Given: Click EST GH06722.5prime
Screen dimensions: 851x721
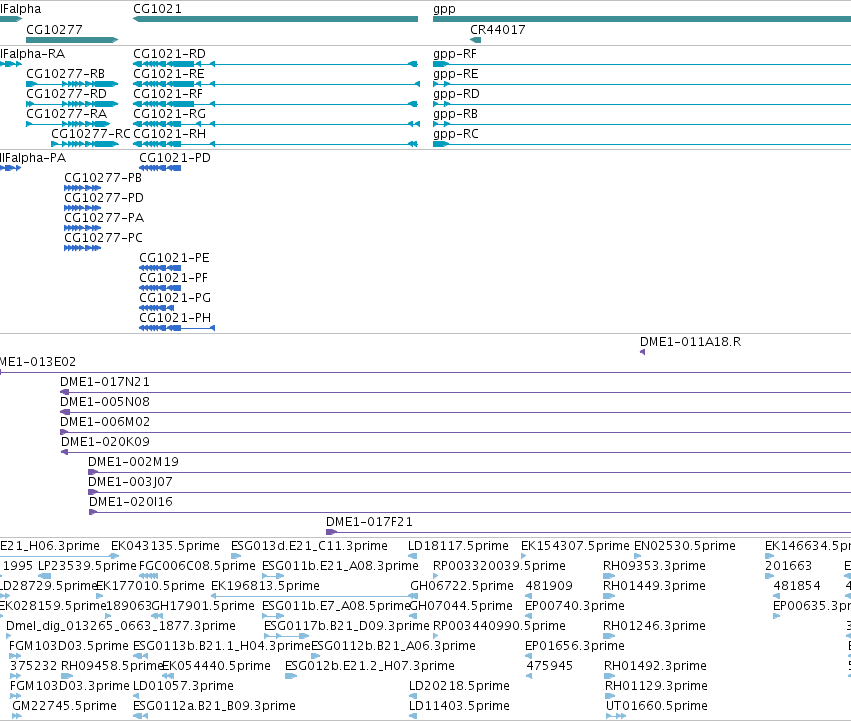Looking at the screenshot, I should coord(413,596).
